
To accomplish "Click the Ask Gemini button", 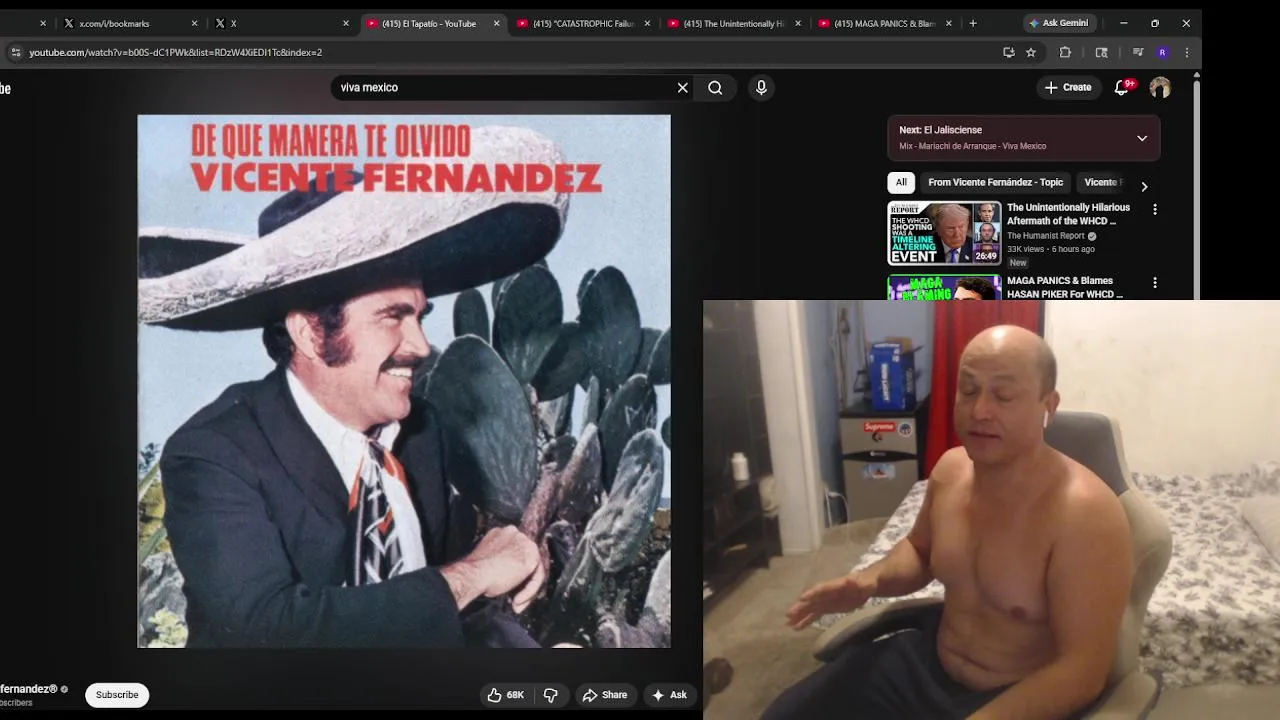I will click(x=1059, y=23).
